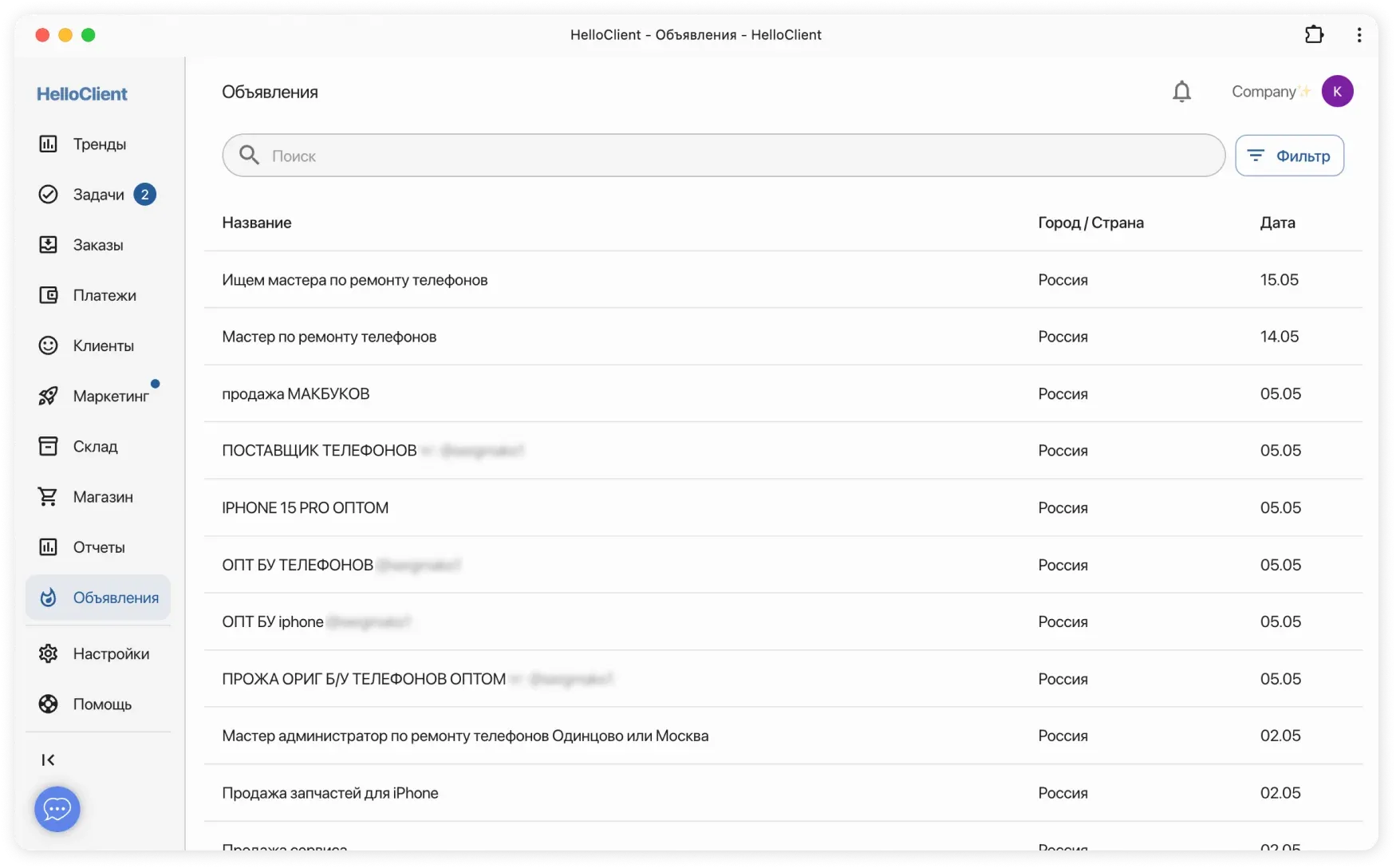
Task: Open the 'IPHONE 15 PRO ОПТОМ' listing
Action: coord(306,507)
